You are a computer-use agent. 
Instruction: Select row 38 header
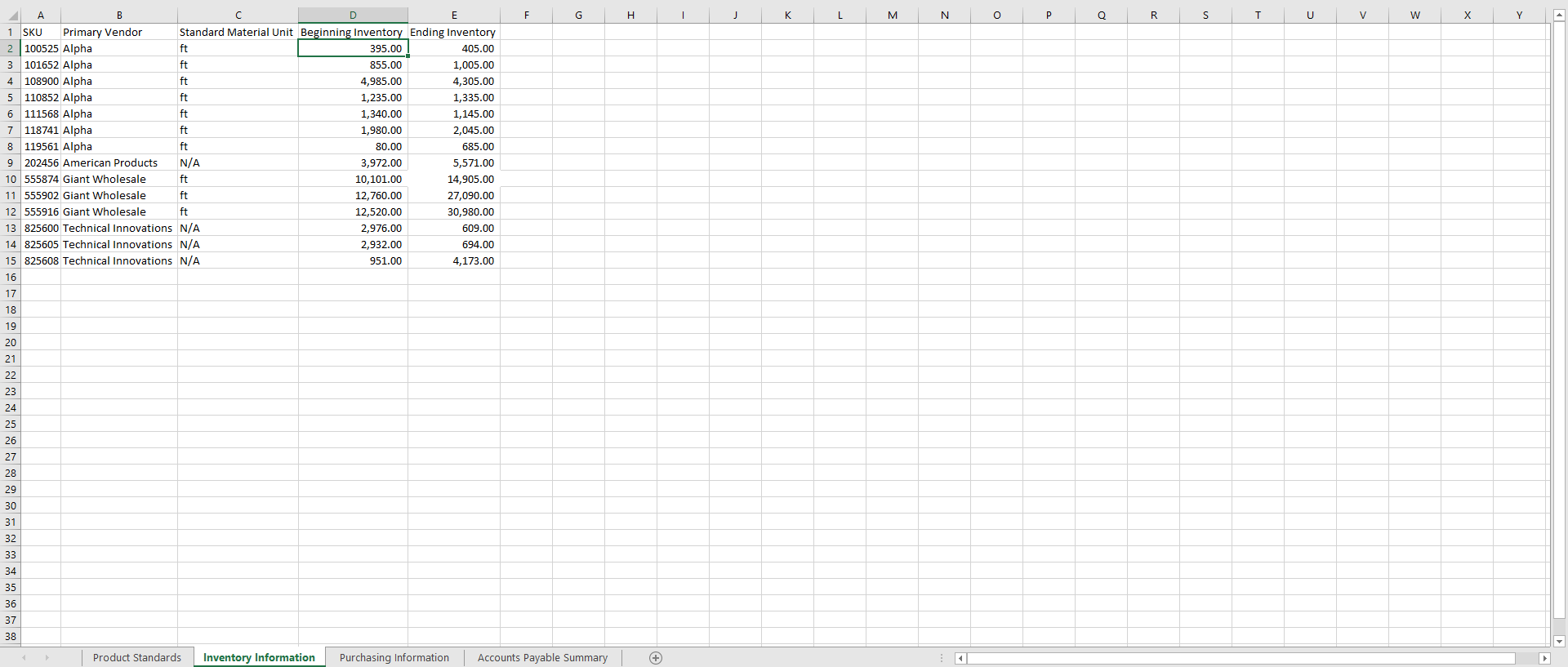pos(11,636)
